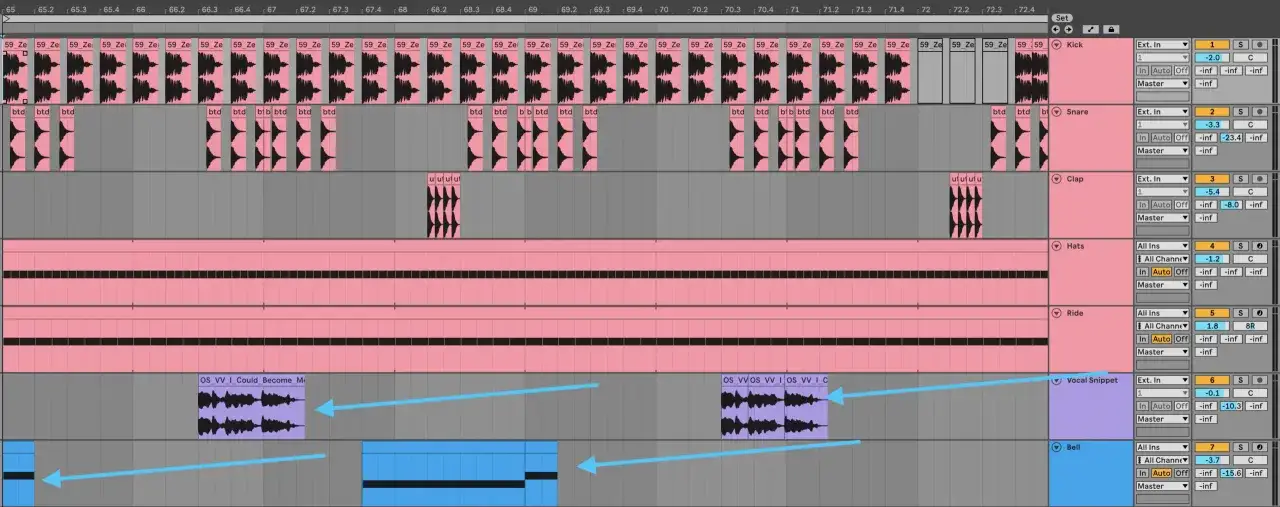Deactivate the Clap track with activator 3
Viewport: 1280px width, 507px height.
(x=1212, y=179)
